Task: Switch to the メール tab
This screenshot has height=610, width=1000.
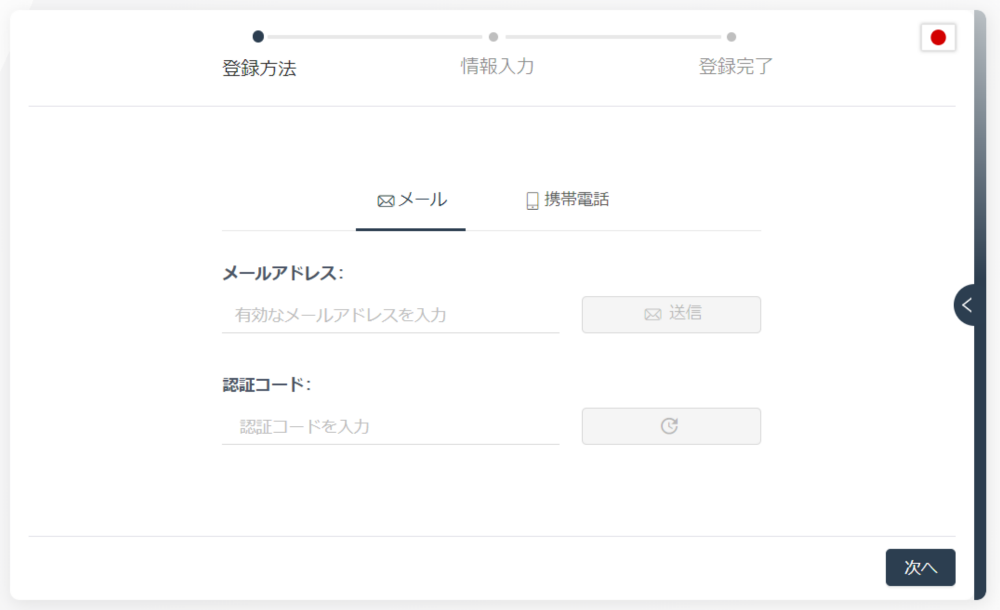Action: pos(411,201)
